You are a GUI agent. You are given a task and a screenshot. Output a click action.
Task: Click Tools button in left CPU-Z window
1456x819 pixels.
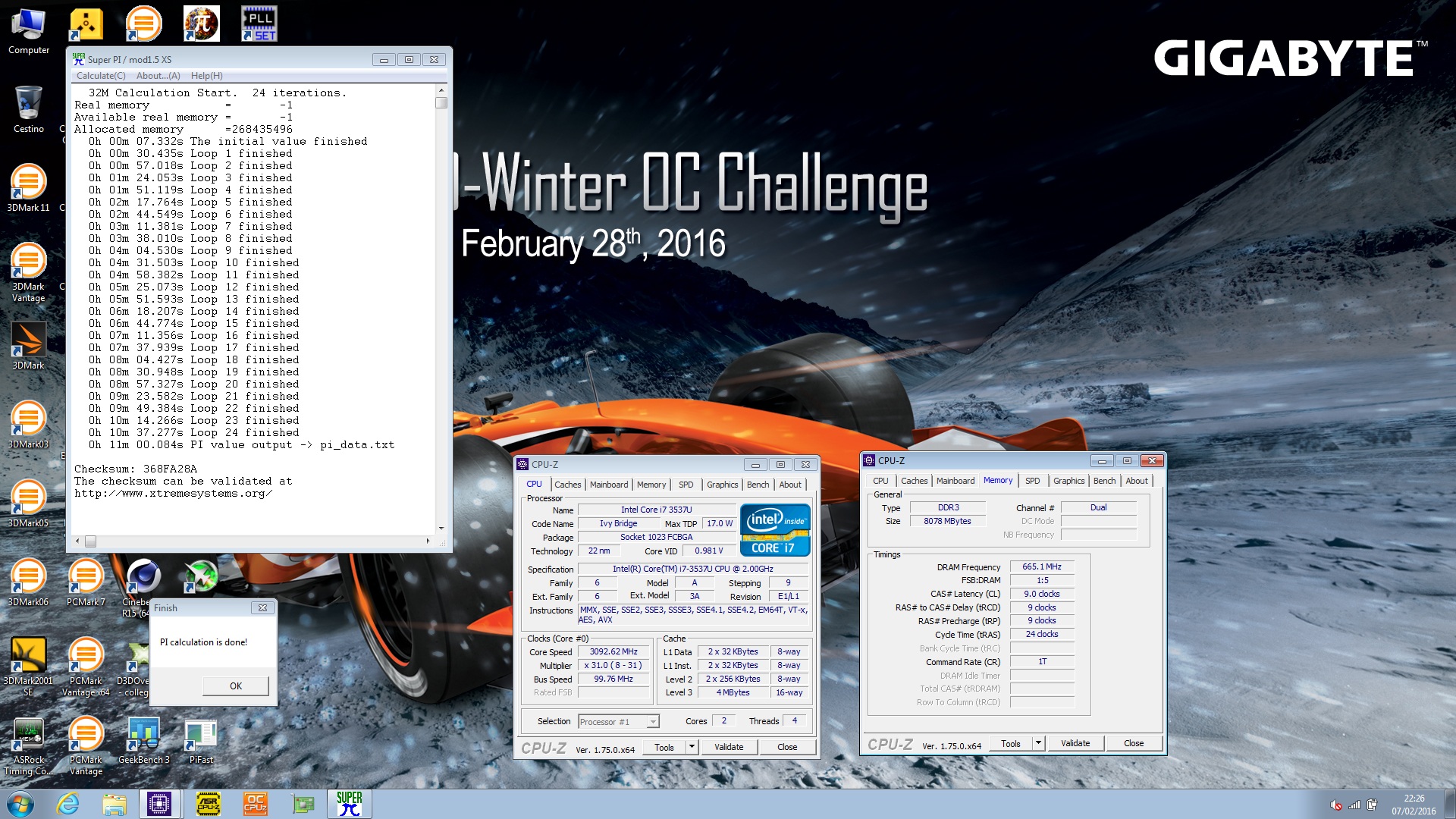(x=664, y=747)
